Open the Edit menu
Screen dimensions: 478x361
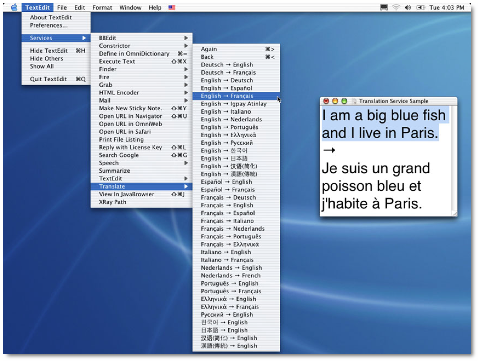coord(79,7)
